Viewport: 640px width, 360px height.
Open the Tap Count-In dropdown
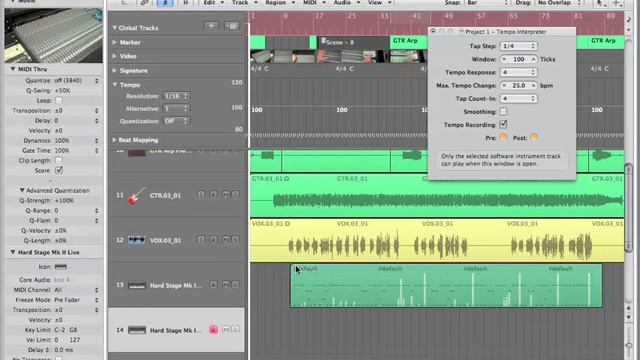coord(518,98)
